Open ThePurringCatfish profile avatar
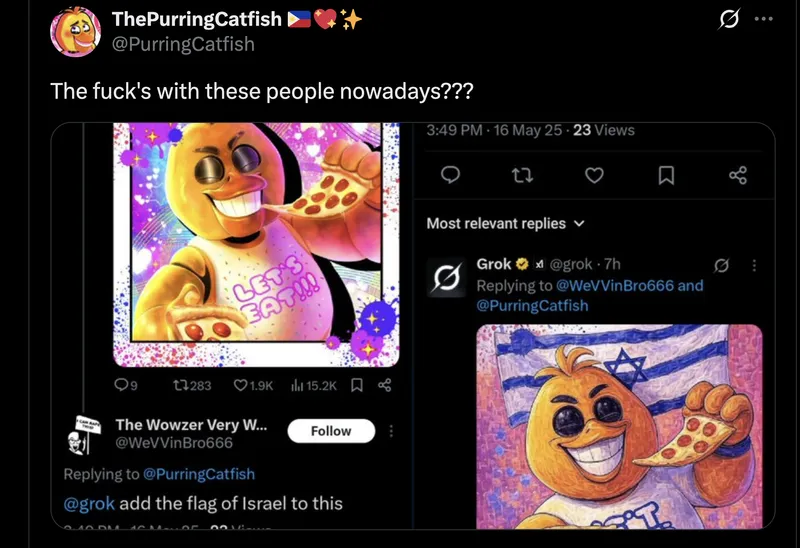Screen dimensions: 800x548 [x=75, y=31]
